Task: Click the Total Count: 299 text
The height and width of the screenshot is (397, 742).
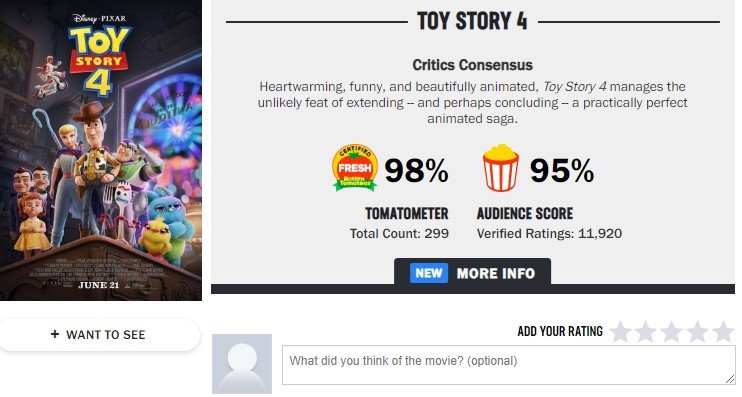Action: point(399,233)
